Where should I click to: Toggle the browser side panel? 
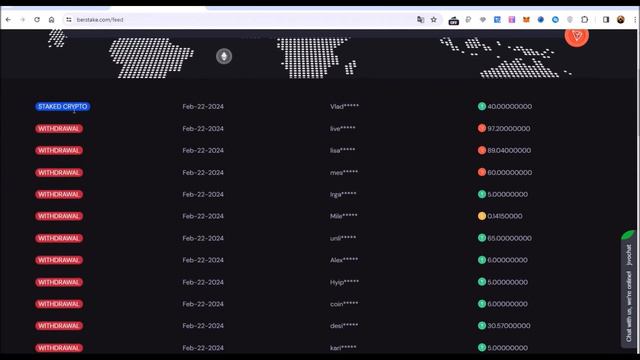coord(606,20)
